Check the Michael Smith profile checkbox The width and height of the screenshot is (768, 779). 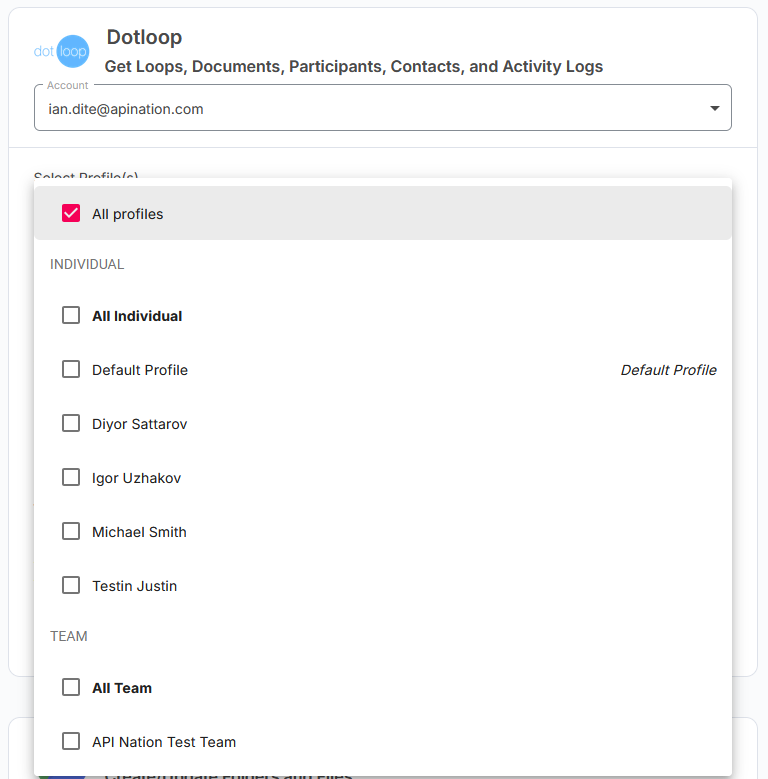coord(71,531)
